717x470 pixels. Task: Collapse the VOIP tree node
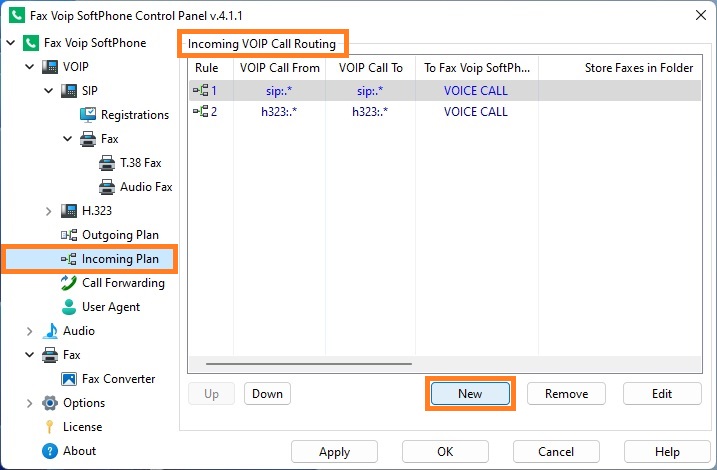pos(30,67)
